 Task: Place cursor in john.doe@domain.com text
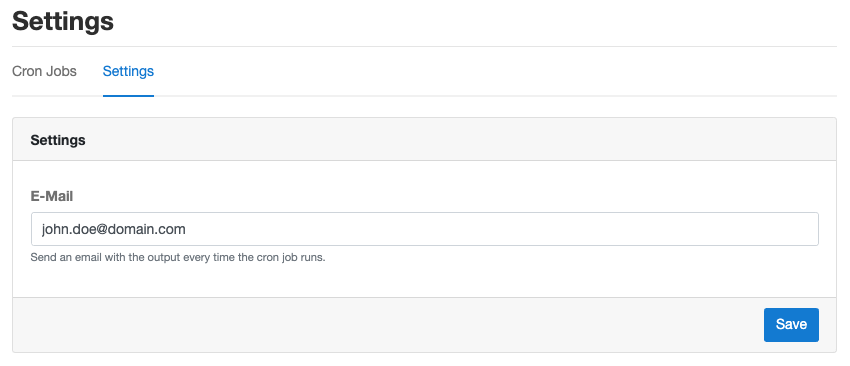[x=114, y=229]
